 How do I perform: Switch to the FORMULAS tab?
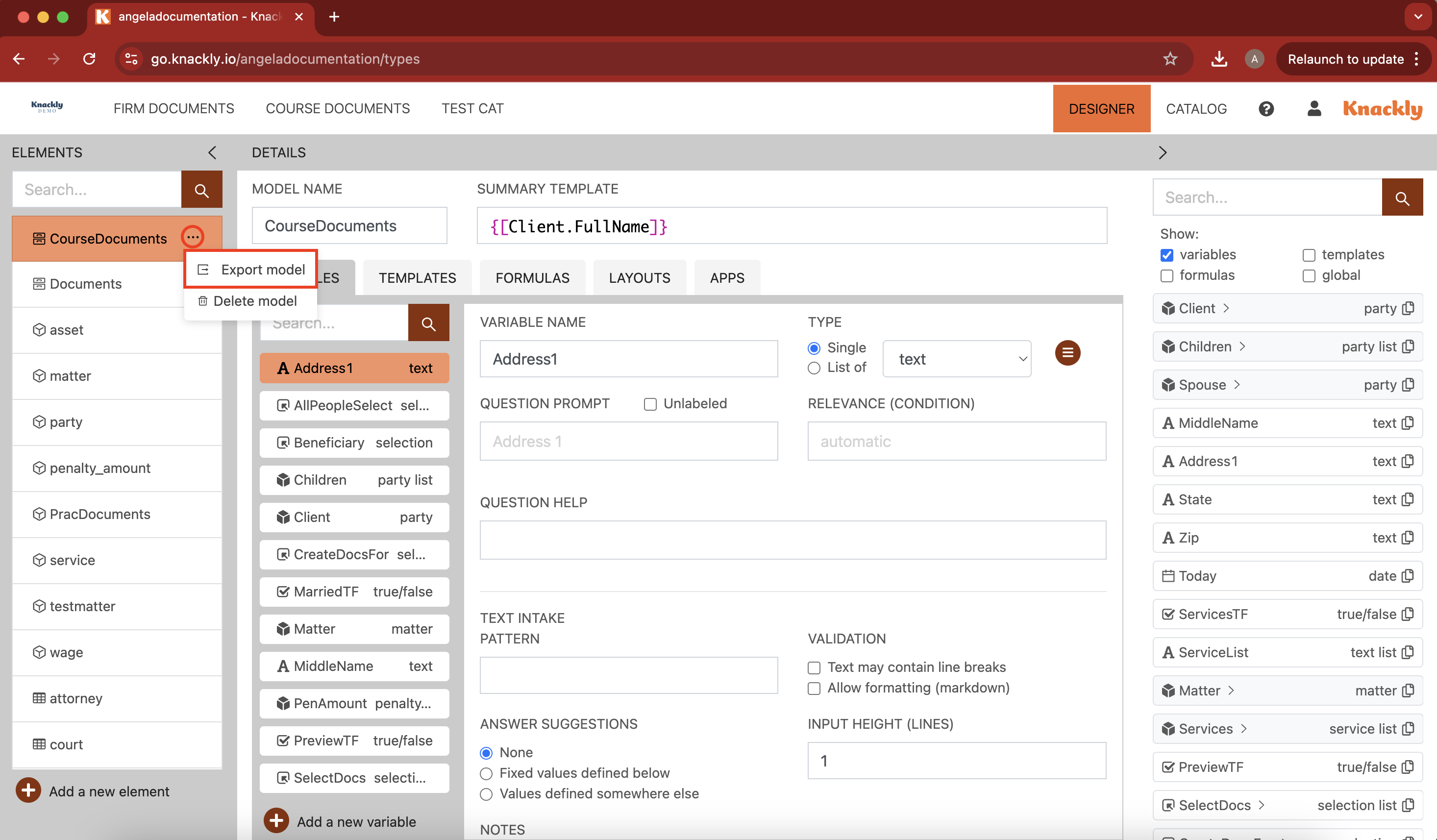click(x=531, y=278)
